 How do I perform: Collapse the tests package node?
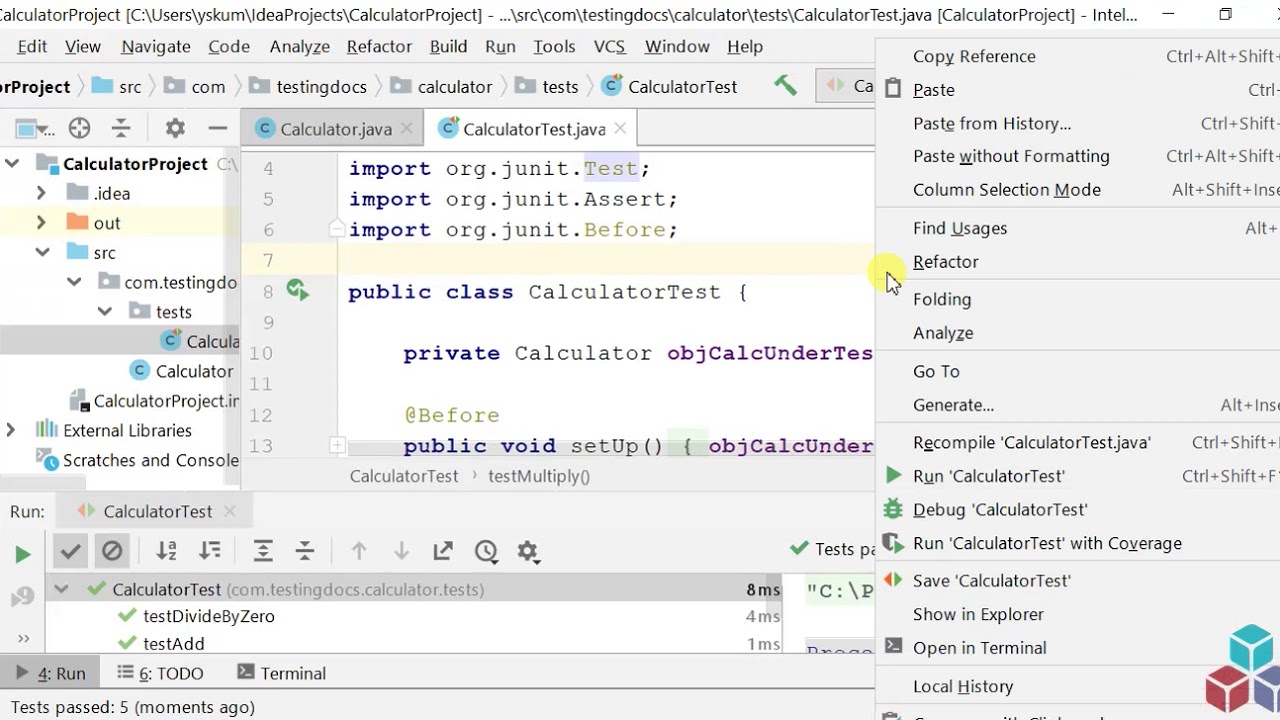[105, 312]
